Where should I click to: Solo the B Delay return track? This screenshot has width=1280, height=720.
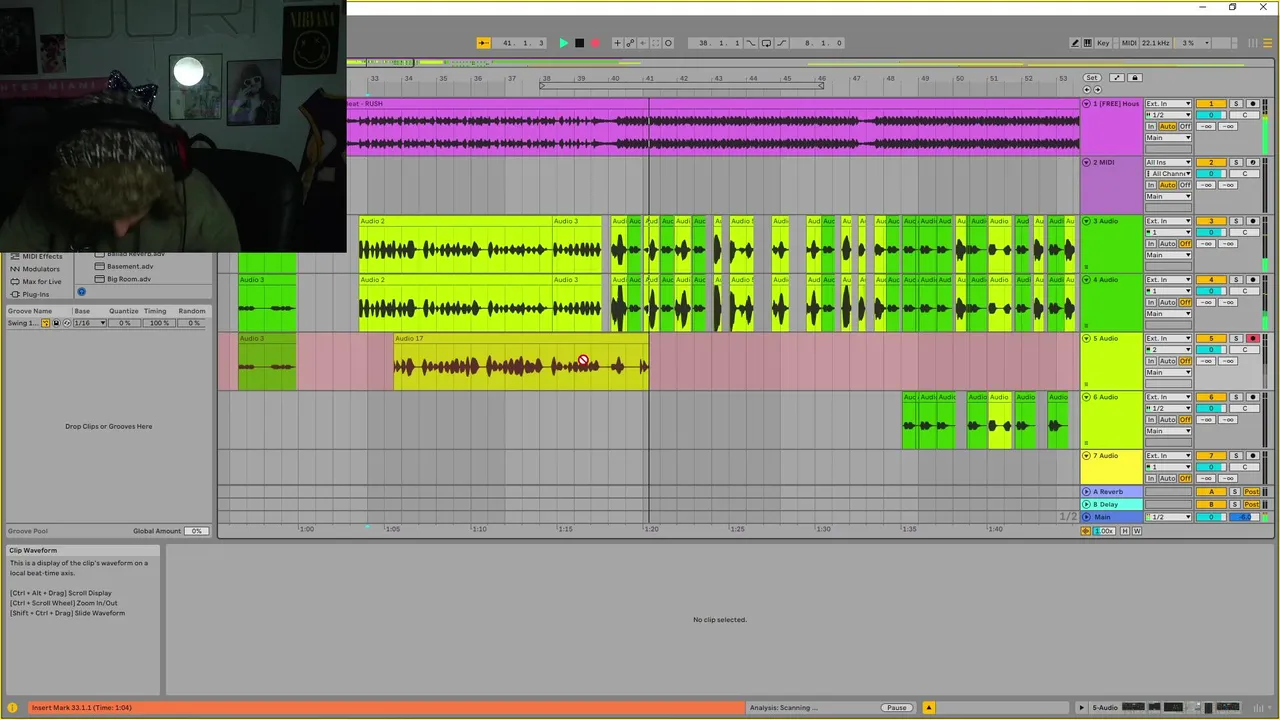click(x=1236, y=505)
